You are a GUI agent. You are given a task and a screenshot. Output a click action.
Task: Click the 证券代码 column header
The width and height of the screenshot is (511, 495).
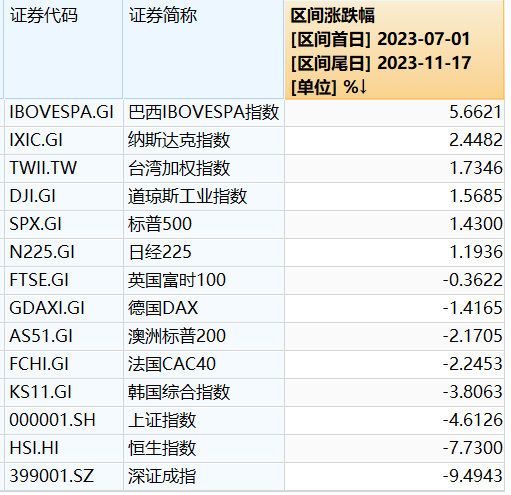click(x=63, y=49)
